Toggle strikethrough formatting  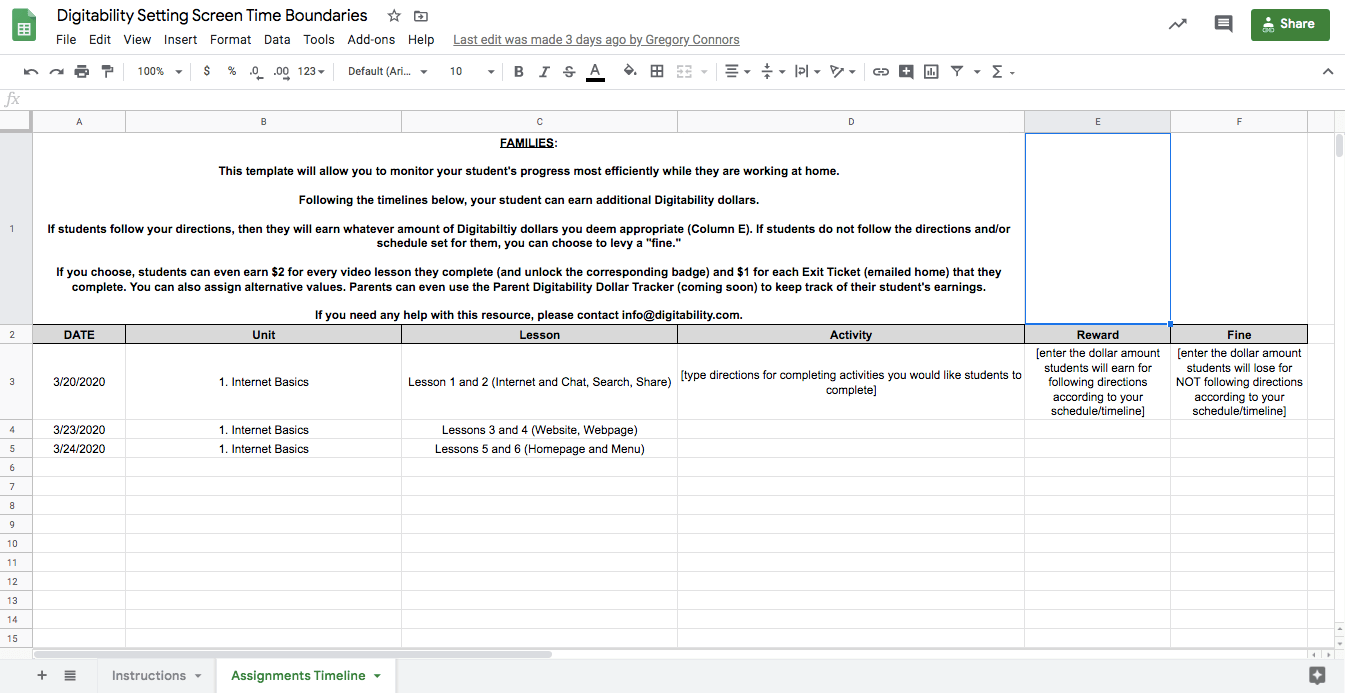tap(569, 71)
